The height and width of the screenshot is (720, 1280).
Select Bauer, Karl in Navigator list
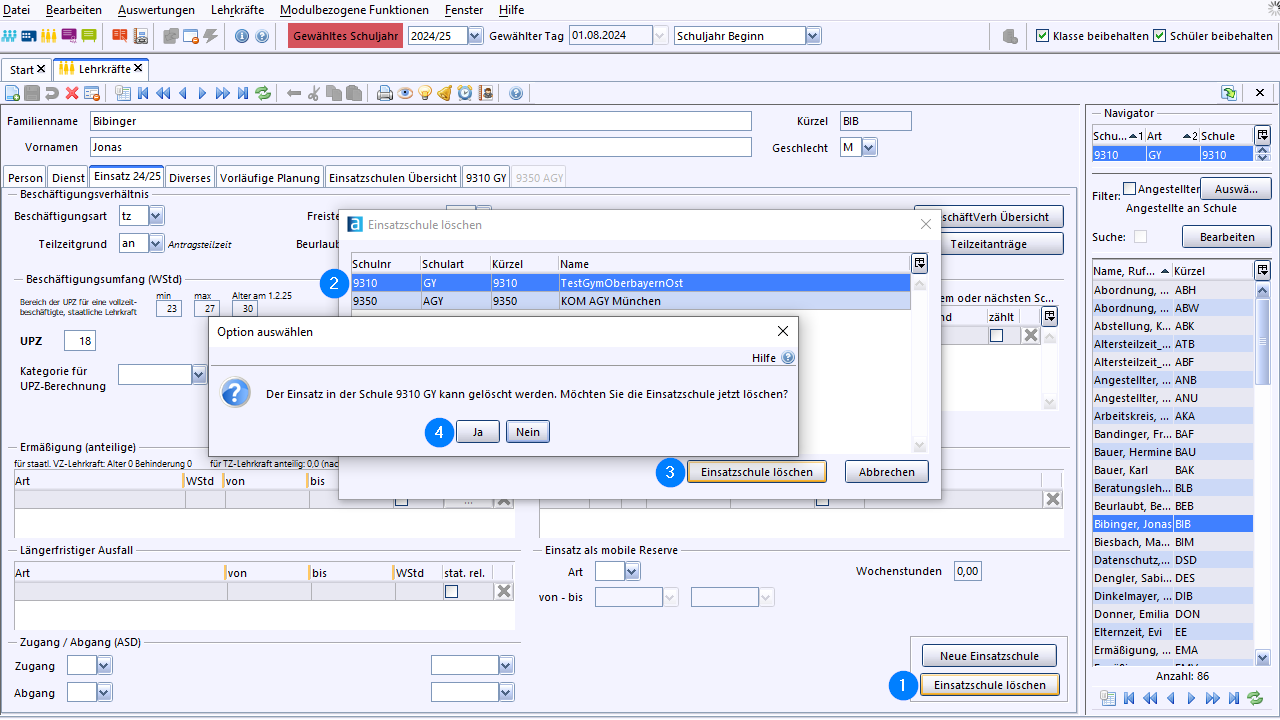pos(1173,470)
